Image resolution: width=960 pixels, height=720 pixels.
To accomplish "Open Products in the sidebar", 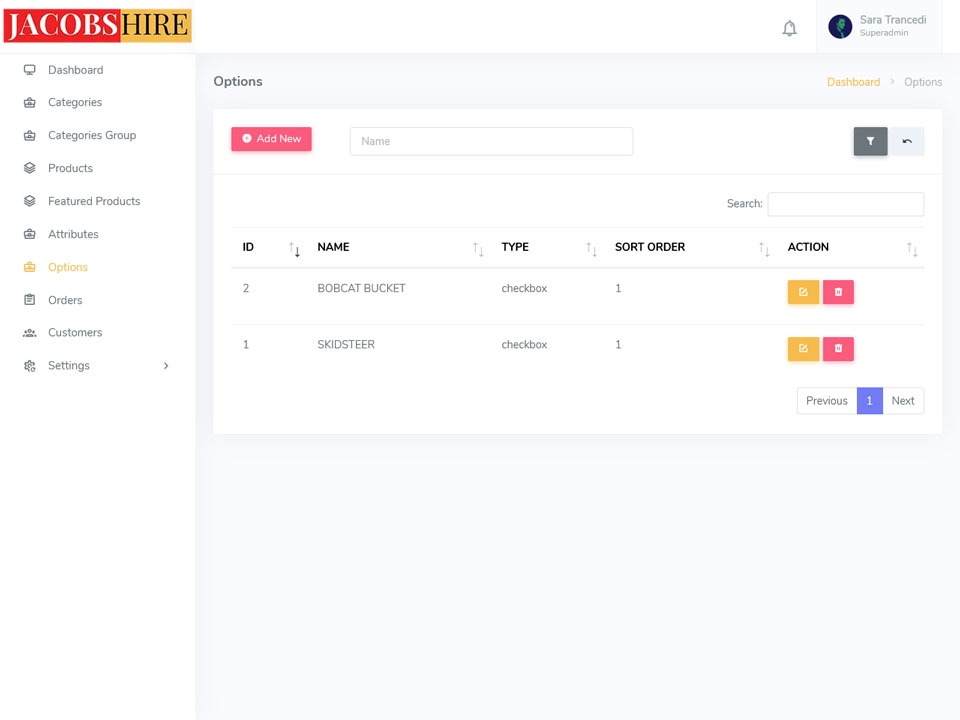I will click(x=70, y=168).
